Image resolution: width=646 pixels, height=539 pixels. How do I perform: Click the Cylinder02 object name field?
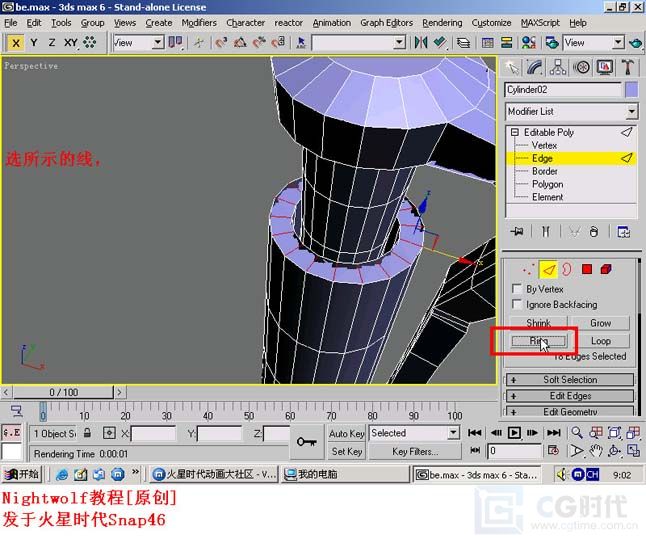point(563,89)
